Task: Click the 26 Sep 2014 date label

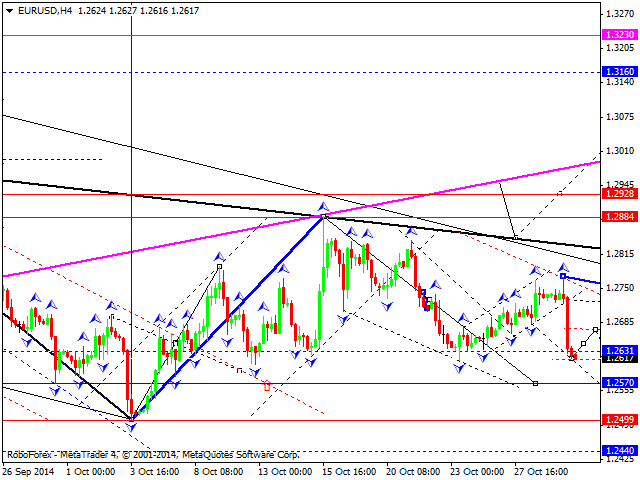Action: coord(28,471)
